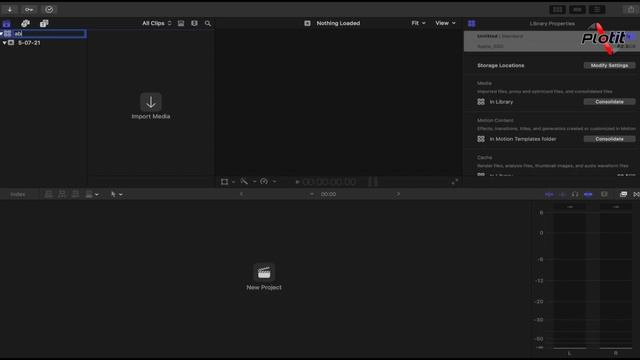Screen dimensions: 640x360
Task: Open the Fit zoom dropdown
Action: point(418,23)
